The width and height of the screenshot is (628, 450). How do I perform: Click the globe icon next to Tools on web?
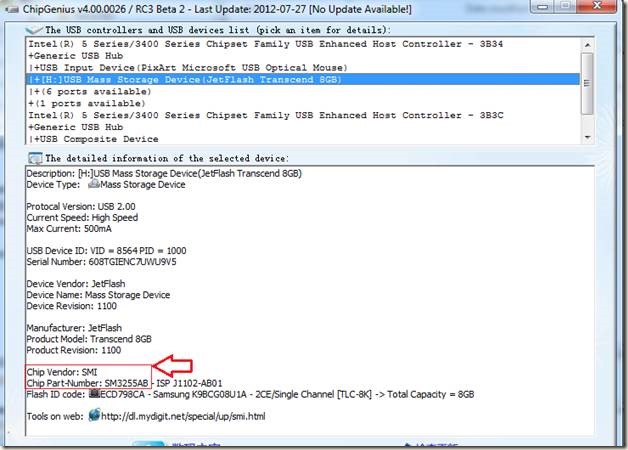point(94,415)
